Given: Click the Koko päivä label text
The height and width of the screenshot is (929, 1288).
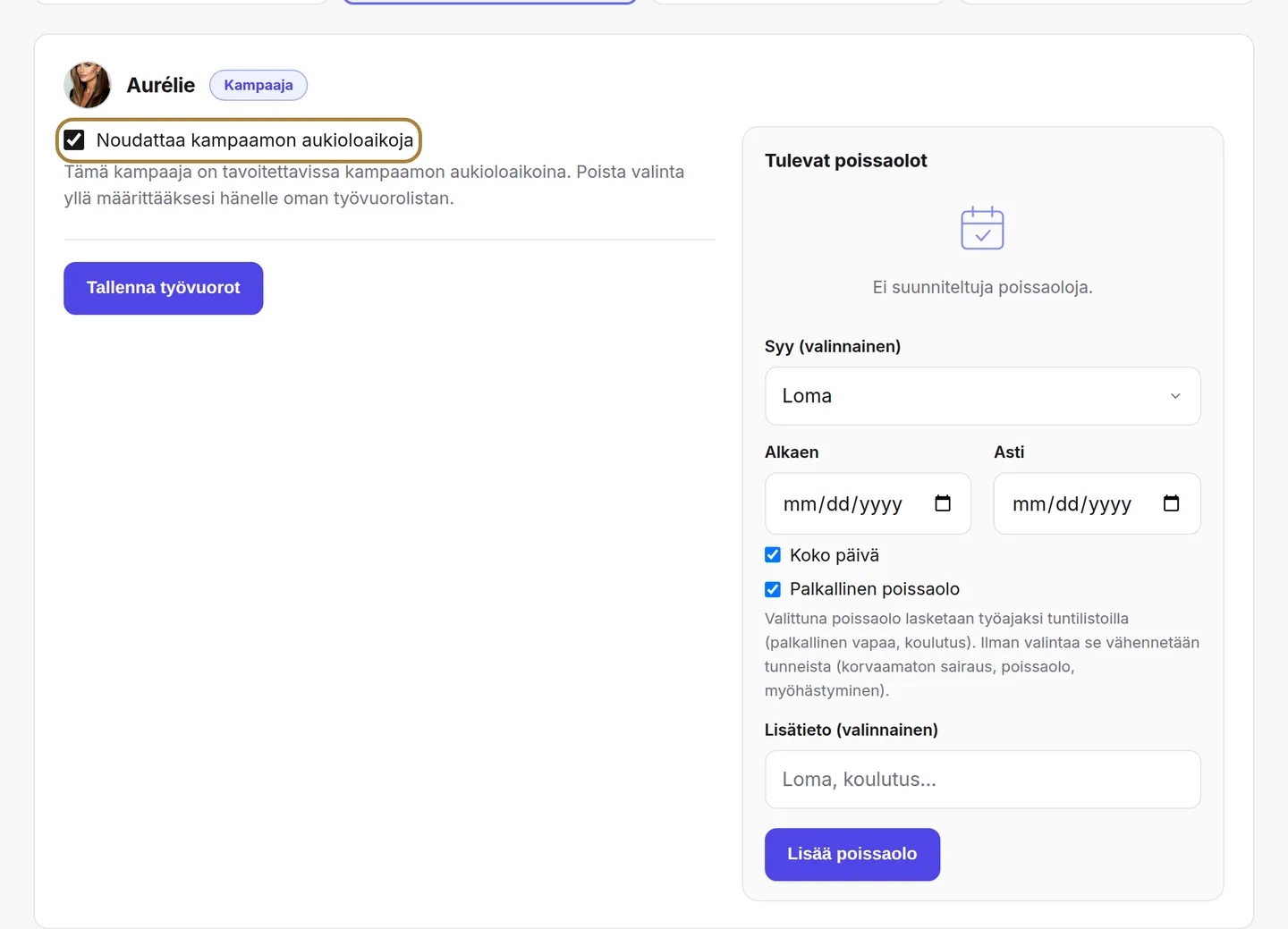Looking at the screenshot, I should (835, 555).
